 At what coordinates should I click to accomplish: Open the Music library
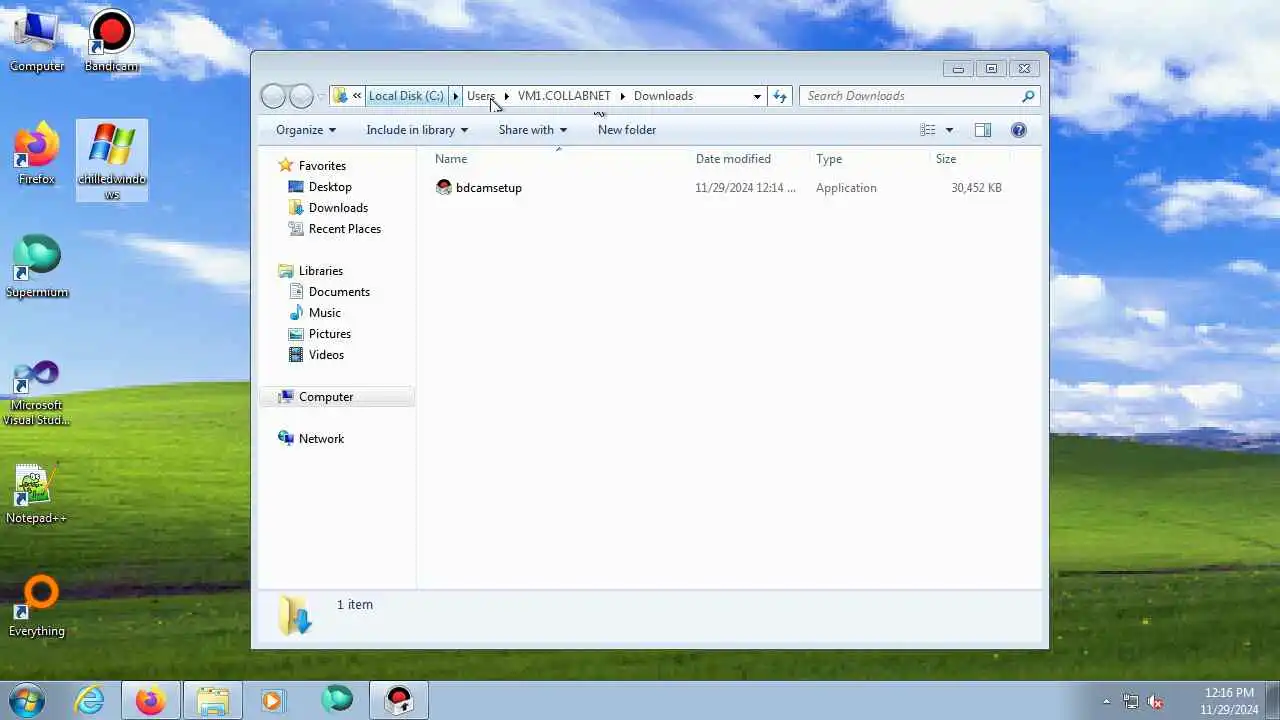[325, 313]
